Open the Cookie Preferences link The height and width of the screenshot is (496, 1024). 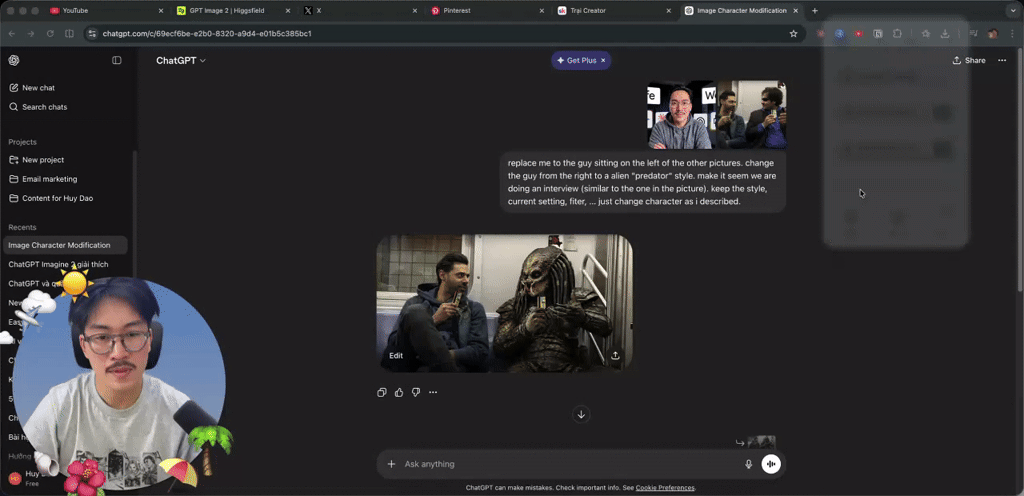point(665,488)
